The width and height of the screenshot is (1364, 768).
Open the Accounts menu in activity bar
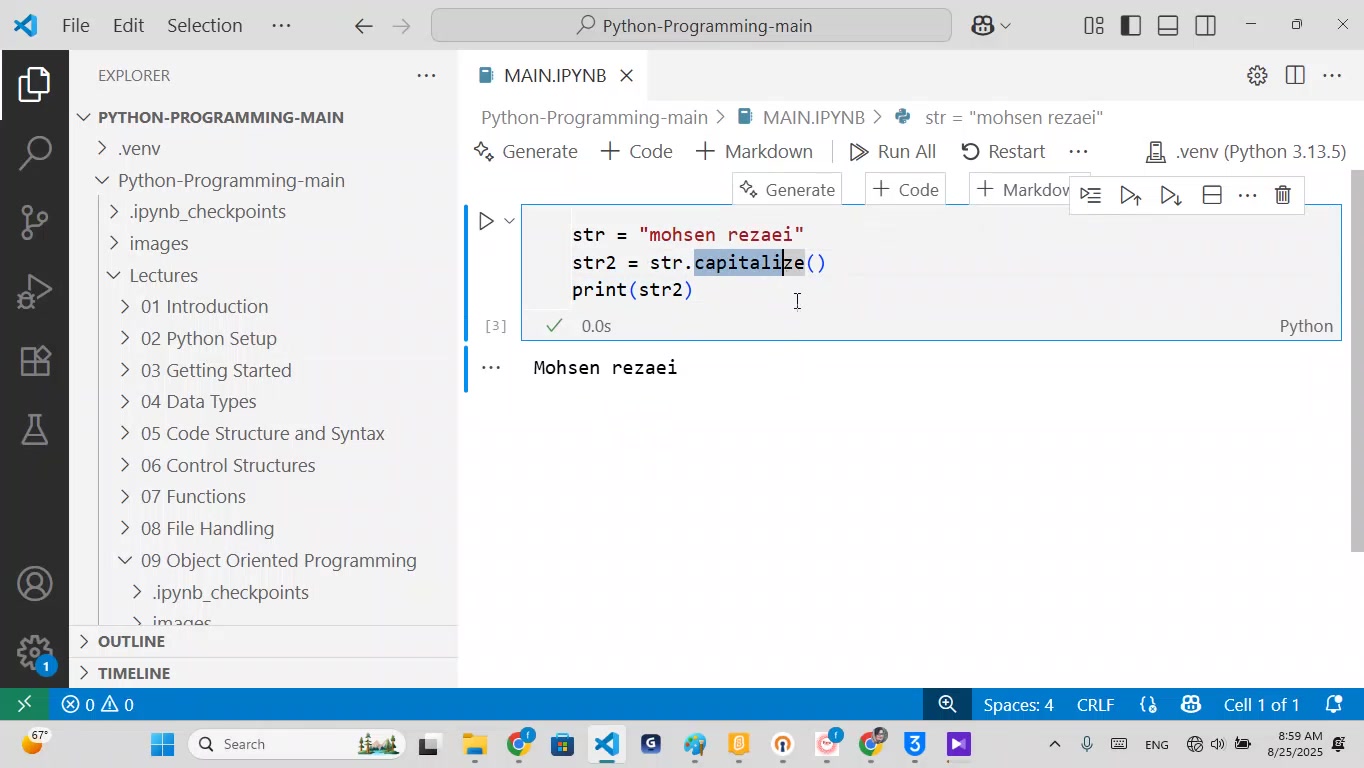tap(34, 585)
